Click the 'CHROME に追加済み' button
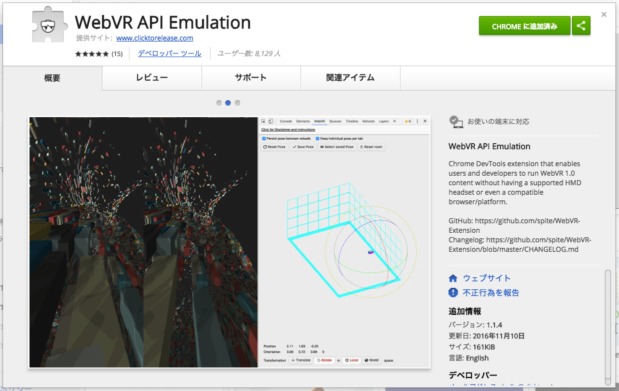Image resolution: width=619 pixels, height=391 pixels. pyautogui.click(x=524, y=26)
